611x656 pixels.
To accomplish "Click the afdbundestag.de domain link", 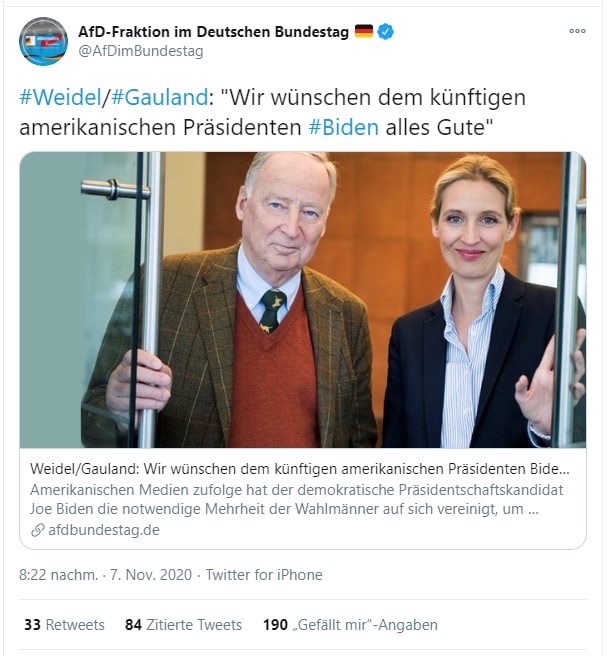I will 104,530.
